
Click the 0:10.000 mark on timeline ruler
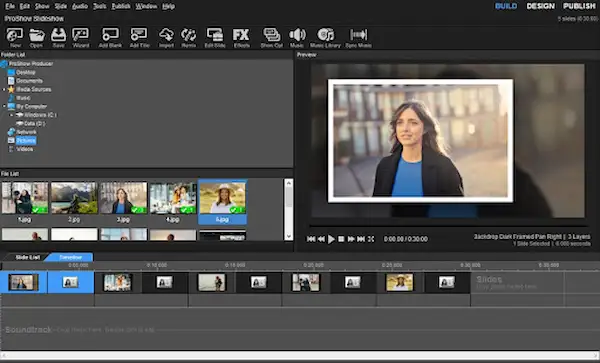pos(157,265)
